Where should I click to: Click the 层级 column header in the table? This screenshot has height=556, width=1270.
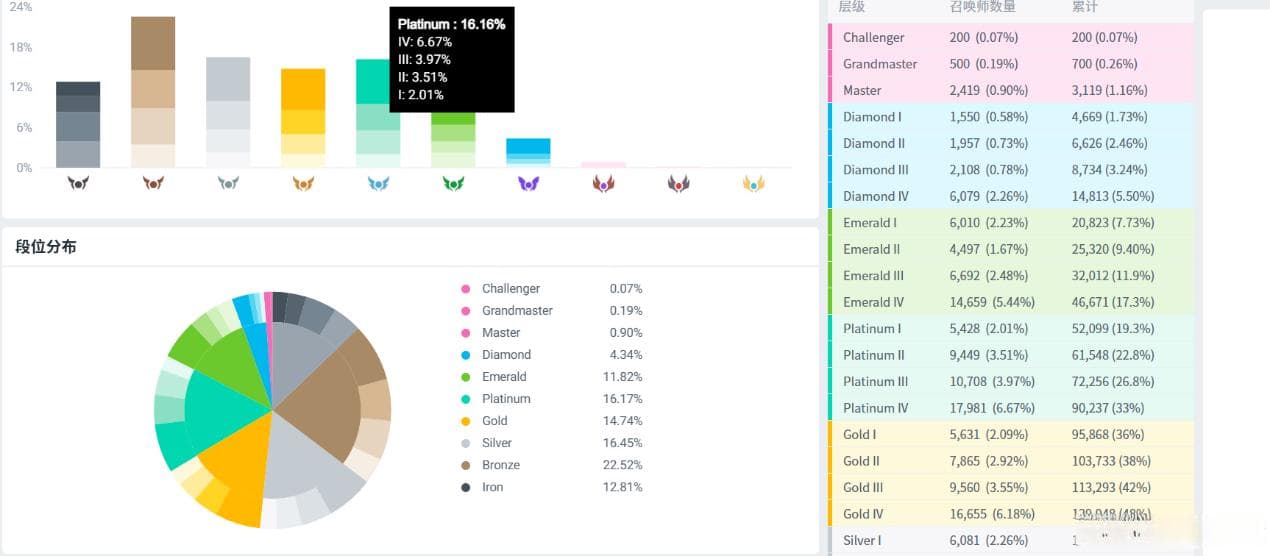851,7
